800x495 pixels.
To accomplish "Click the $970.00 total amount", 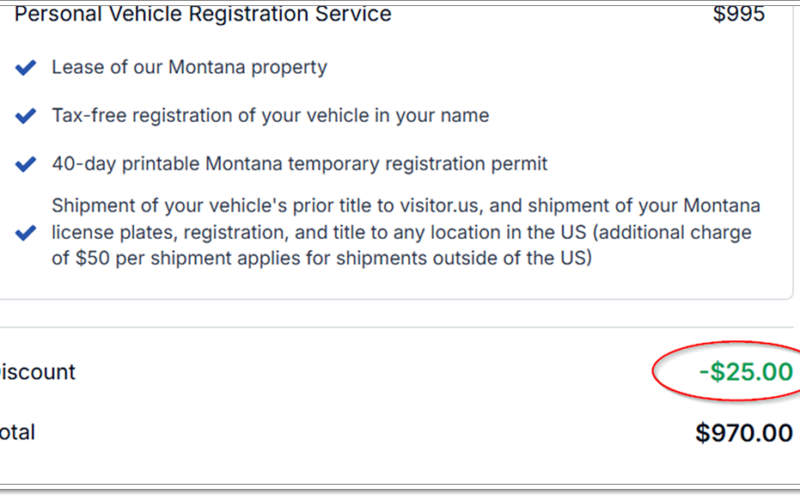I will tap(744, 433).
